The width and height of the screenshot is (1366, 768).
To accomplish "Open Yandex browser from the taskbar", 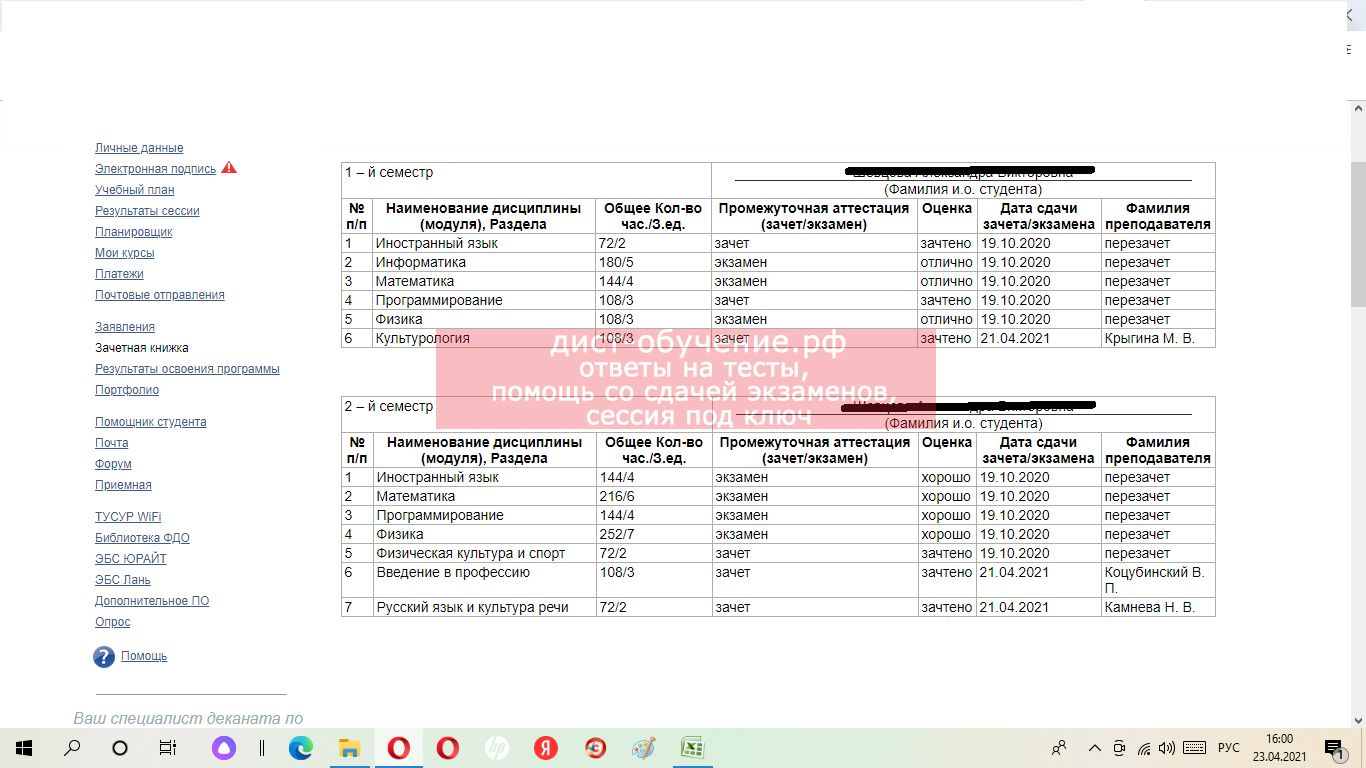I will tap(545, 748).
